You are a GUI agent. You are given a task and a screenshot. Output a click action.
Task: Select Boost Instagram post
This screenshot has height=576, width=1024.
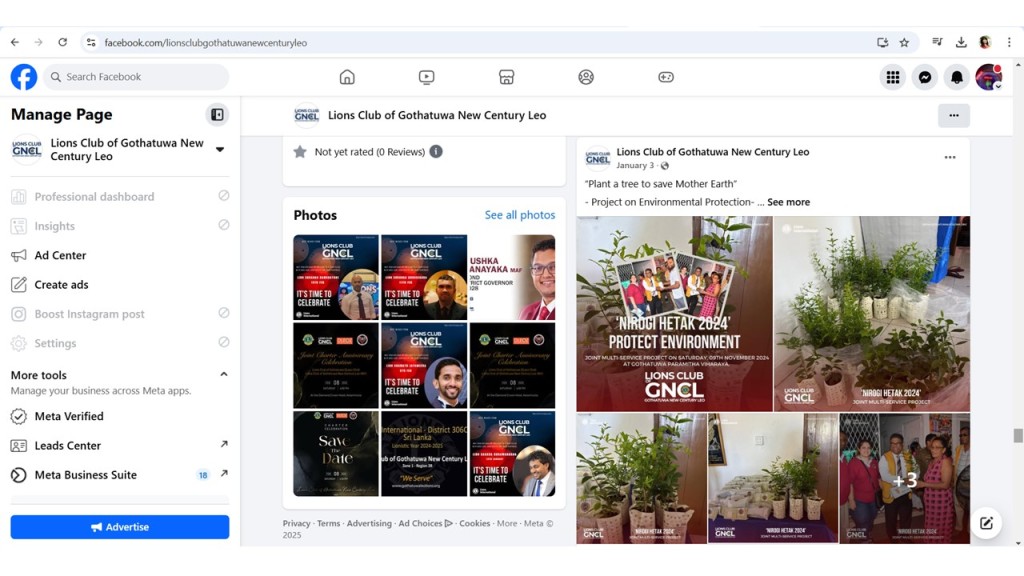pos(120,314)
